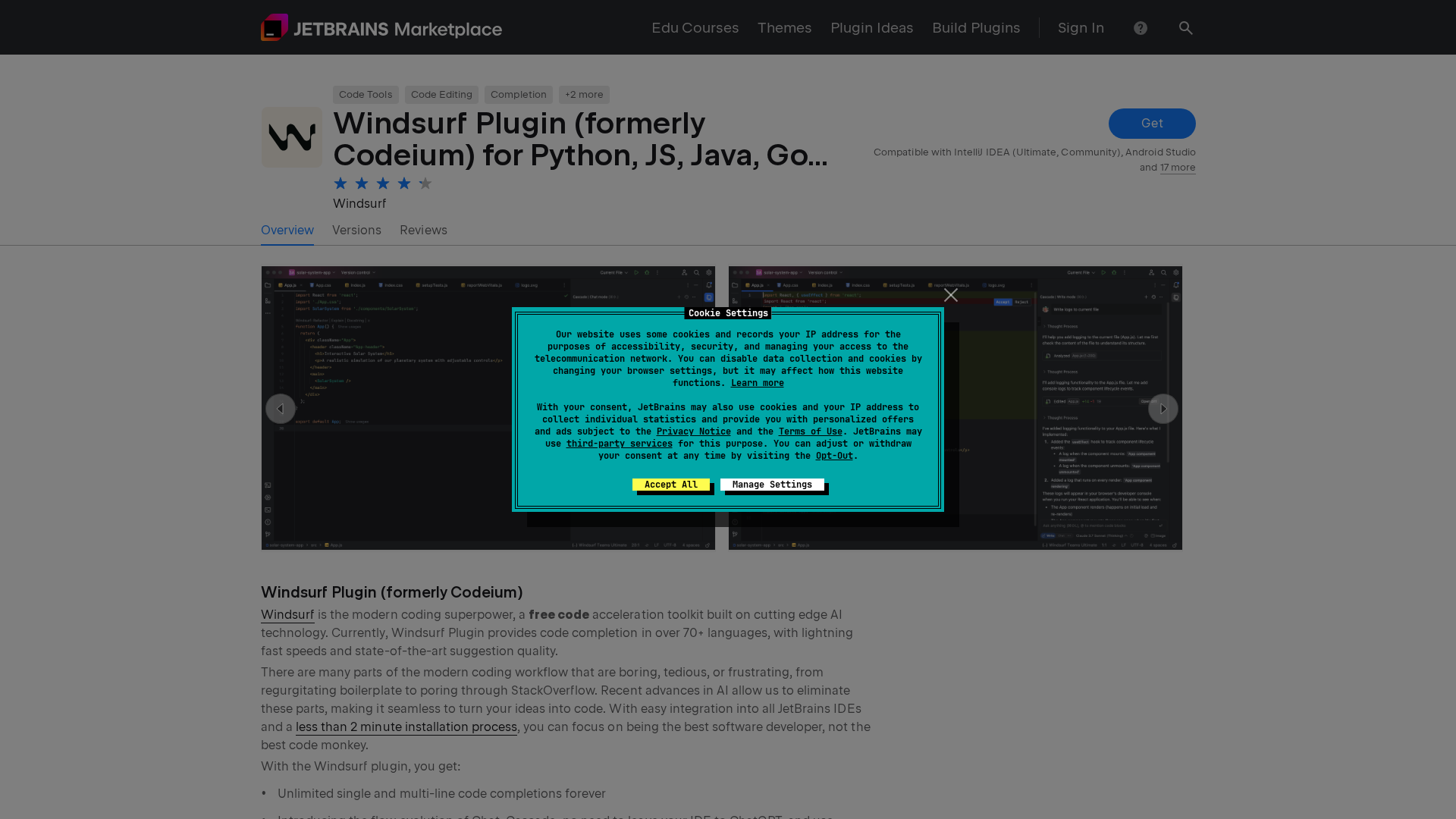Switch to the Versions tab
The image size is (1456, 819).
pos(356,230)
